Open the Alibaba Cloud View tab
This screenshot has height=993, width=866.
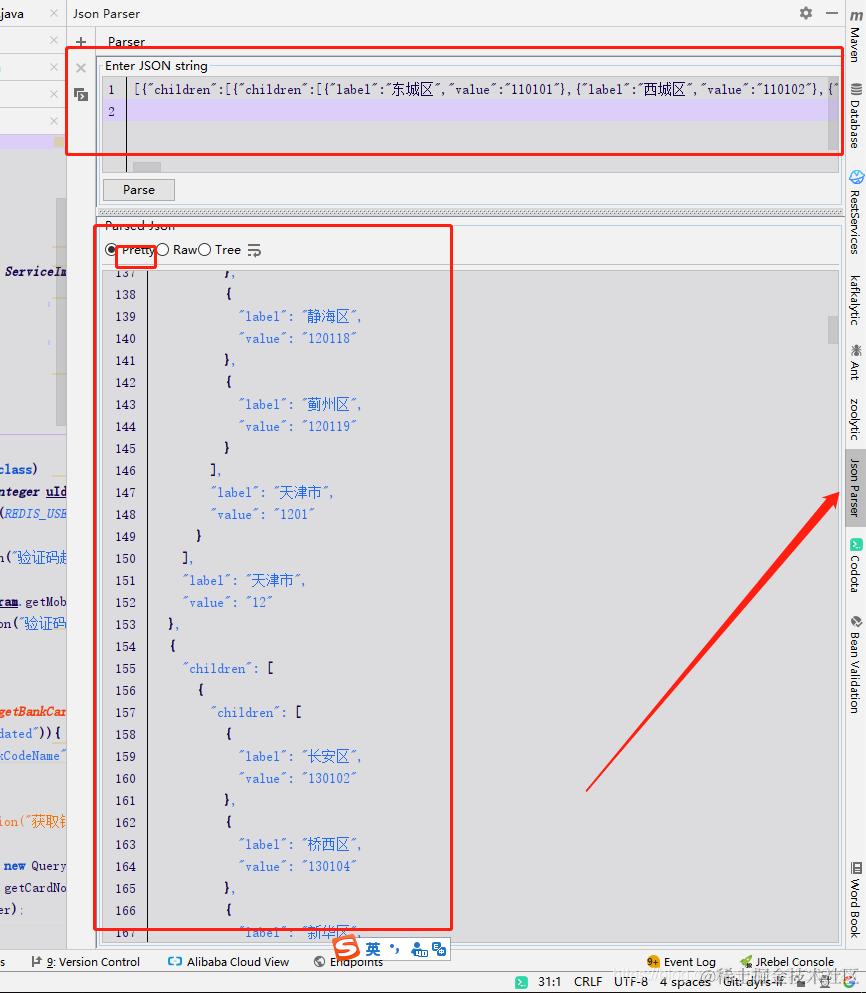tap(229, 962)
